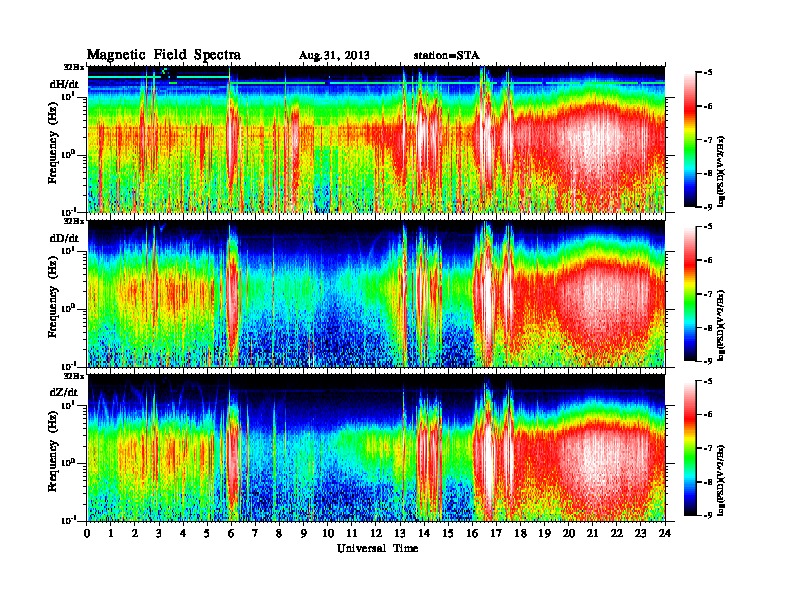Click hour 3 tick label on time axis
The image size is (792, 612).
(x=159, y=533)
